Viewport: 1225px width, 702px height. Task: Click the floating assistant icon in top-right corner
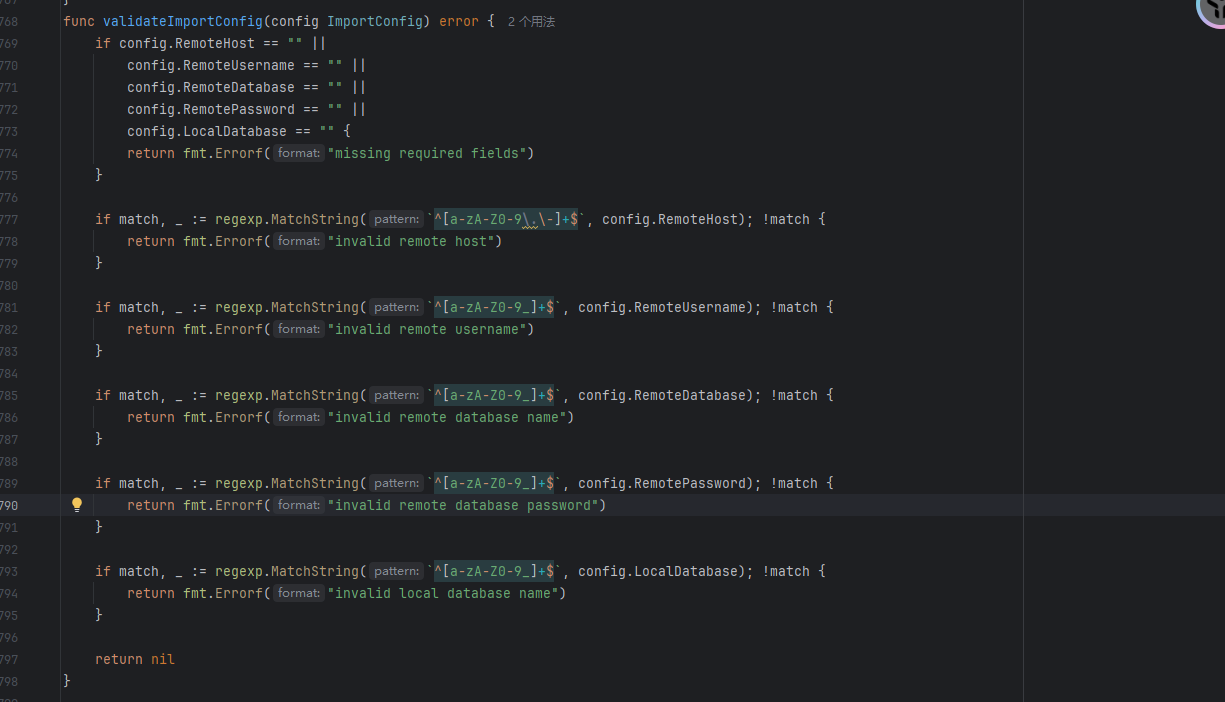click(x=1212, y=8)
